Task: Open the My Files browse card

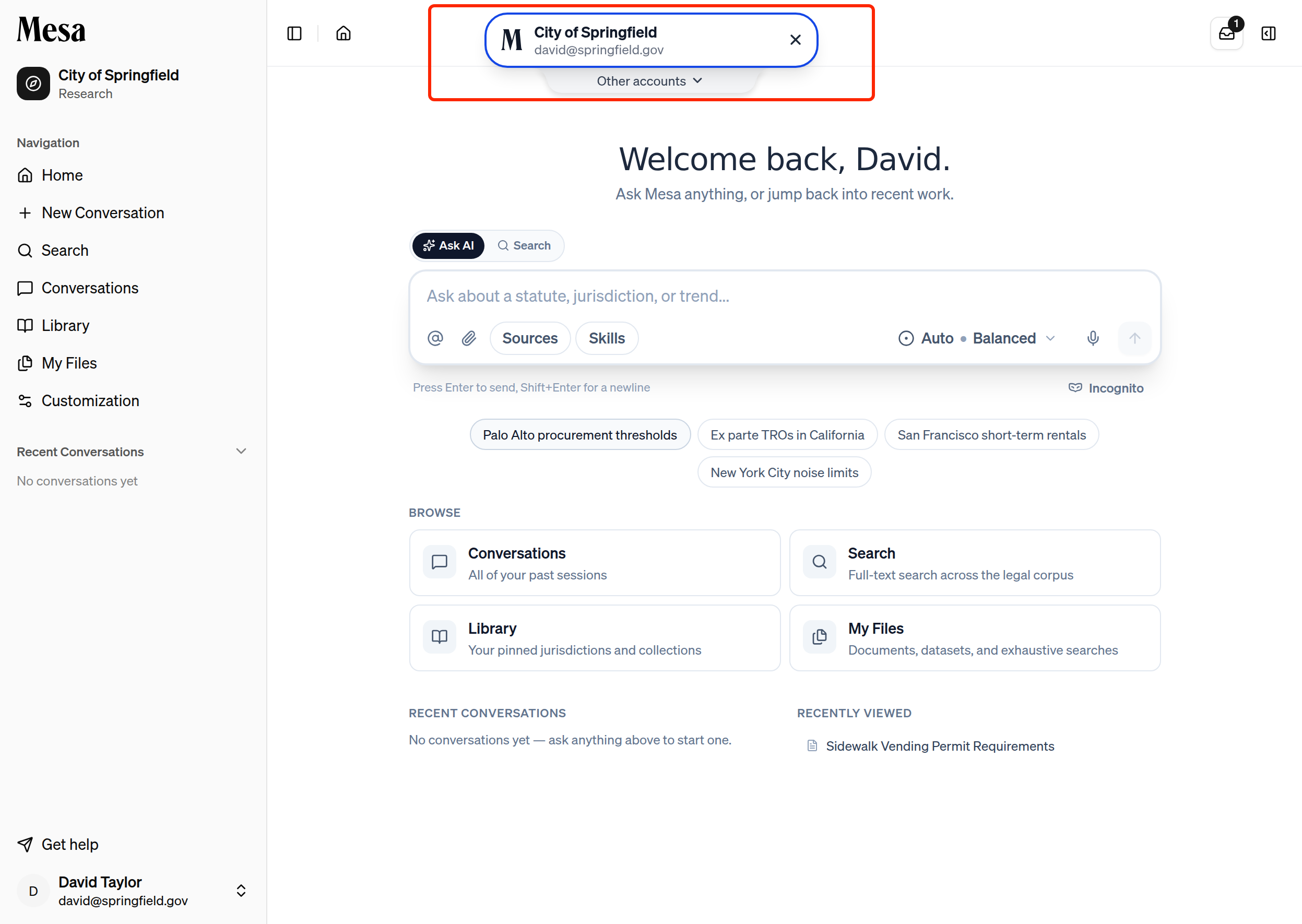Action: (974, 638)
